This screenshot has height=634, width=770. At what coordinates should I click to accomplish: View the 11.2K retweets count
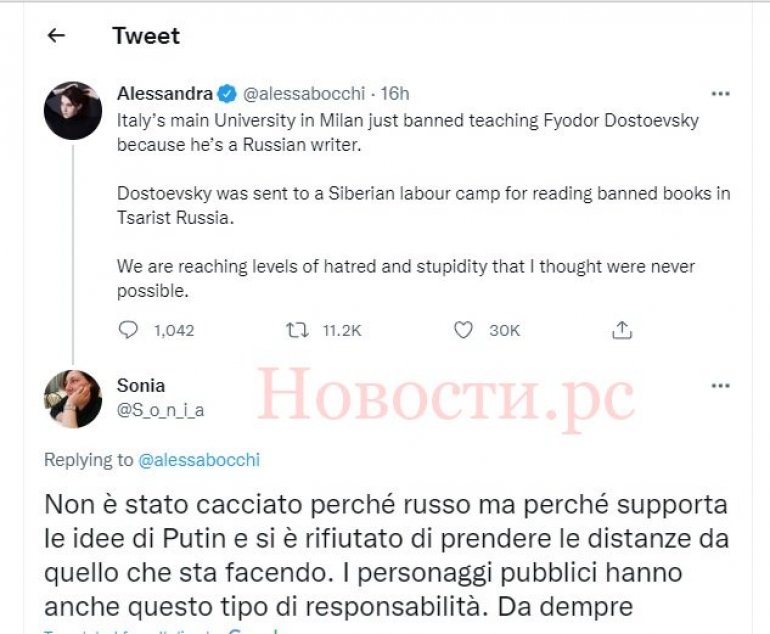[342, 330]
